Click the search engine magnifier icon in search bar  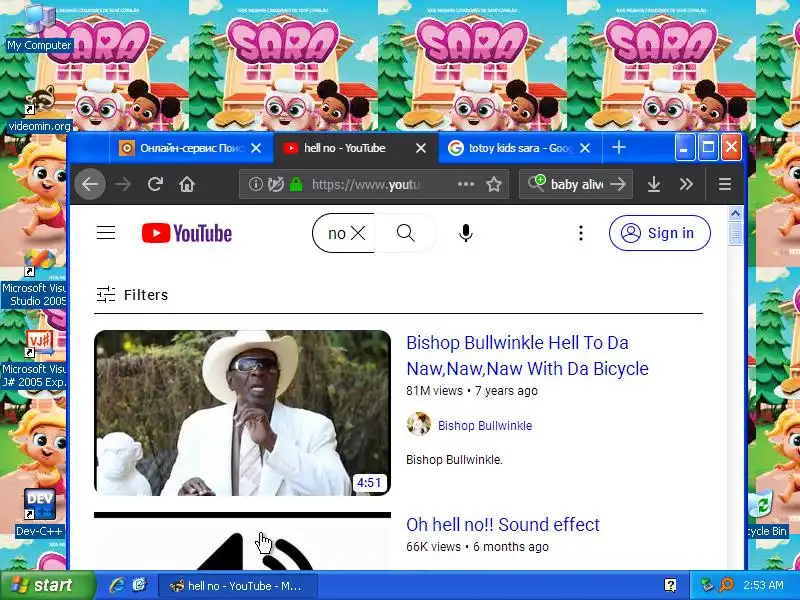click(x=536, y=183)
